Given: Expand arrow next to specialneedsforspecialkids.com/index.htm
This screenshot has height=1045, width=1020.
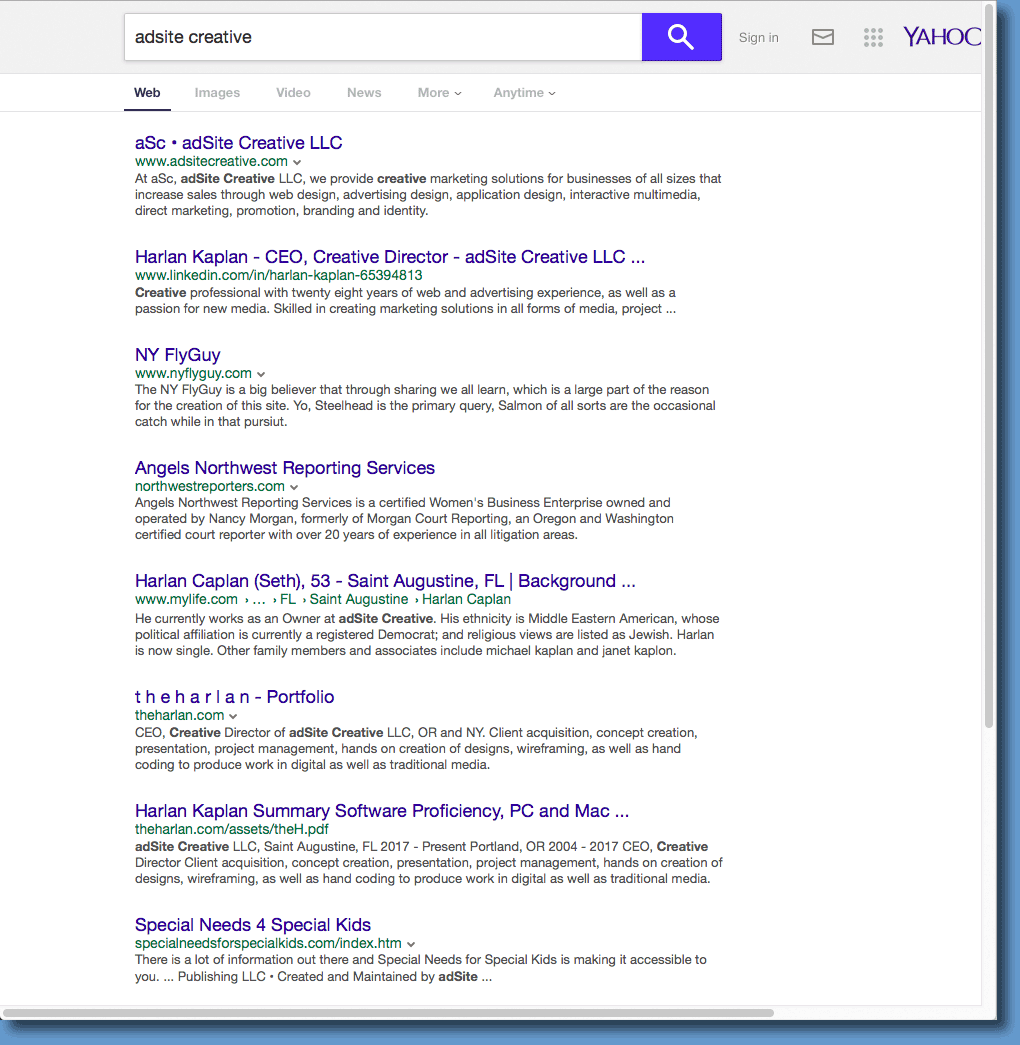Looking at the screenshot, I should pyautogui.click(x=411, y=944).
